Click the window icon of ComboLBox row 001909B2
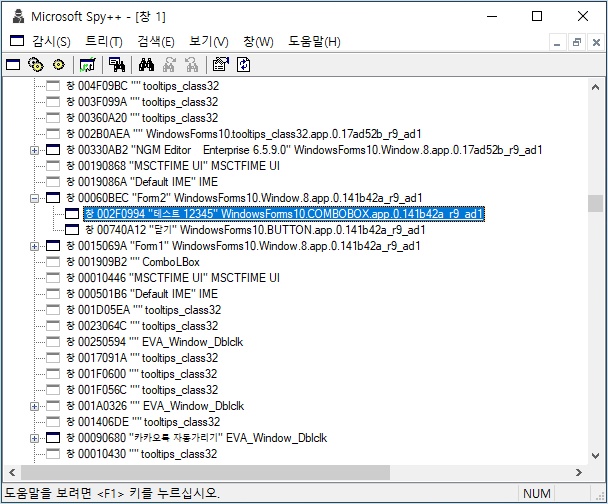Image resolution: width=608 pixels, height=504 pixels. click(x=53, y=262)
